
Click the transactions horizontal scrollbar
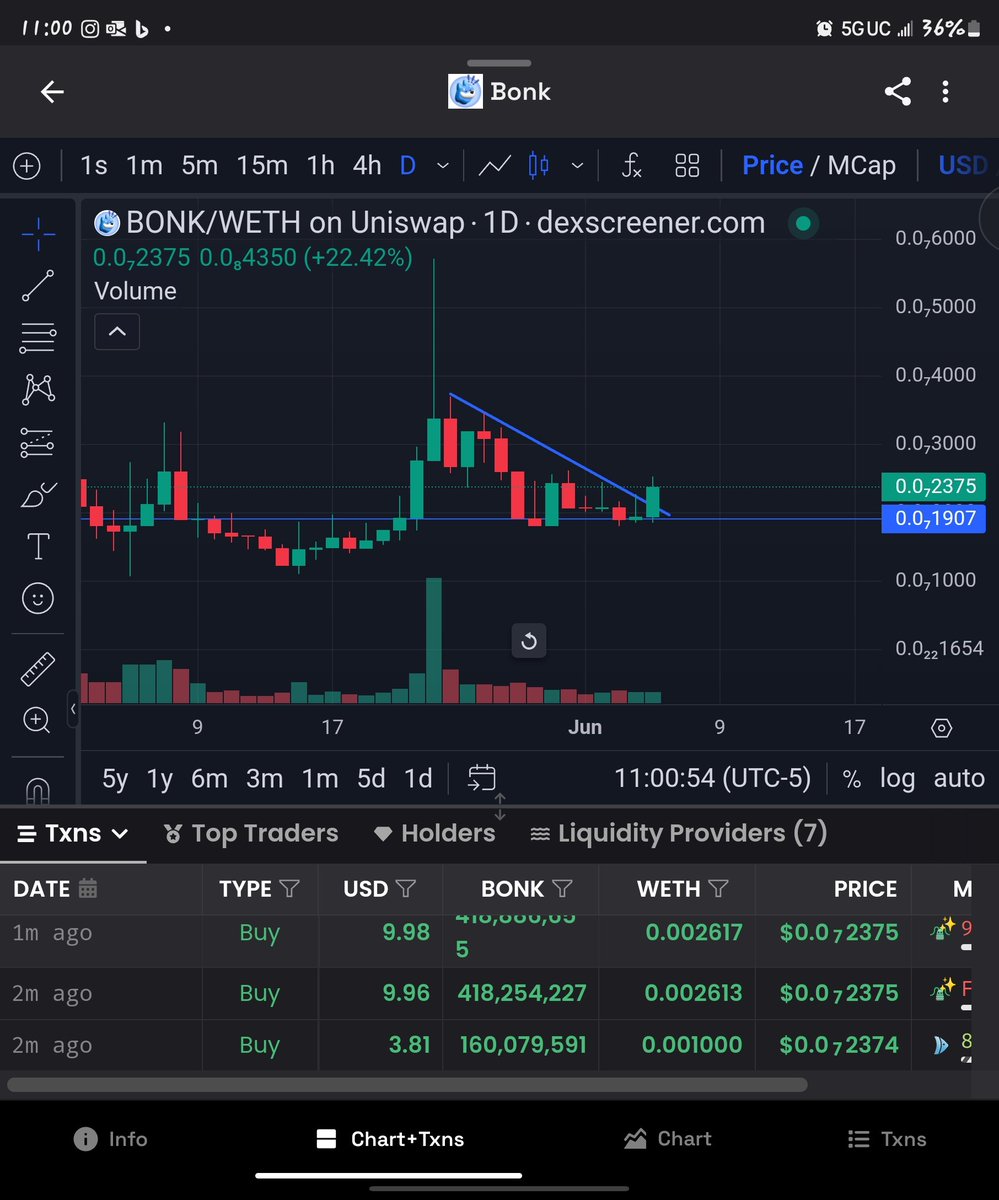tap(407, 1084)
